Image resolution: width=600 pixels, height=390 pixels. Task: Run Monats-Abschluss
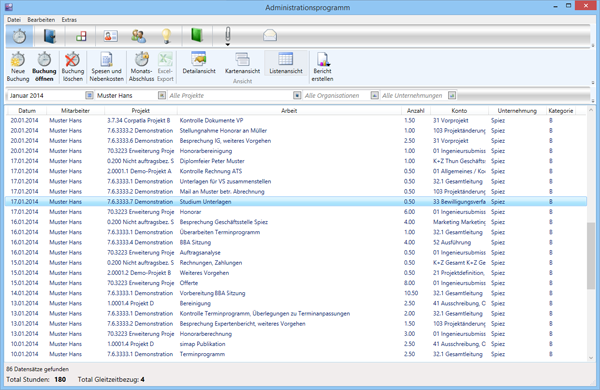142,67
